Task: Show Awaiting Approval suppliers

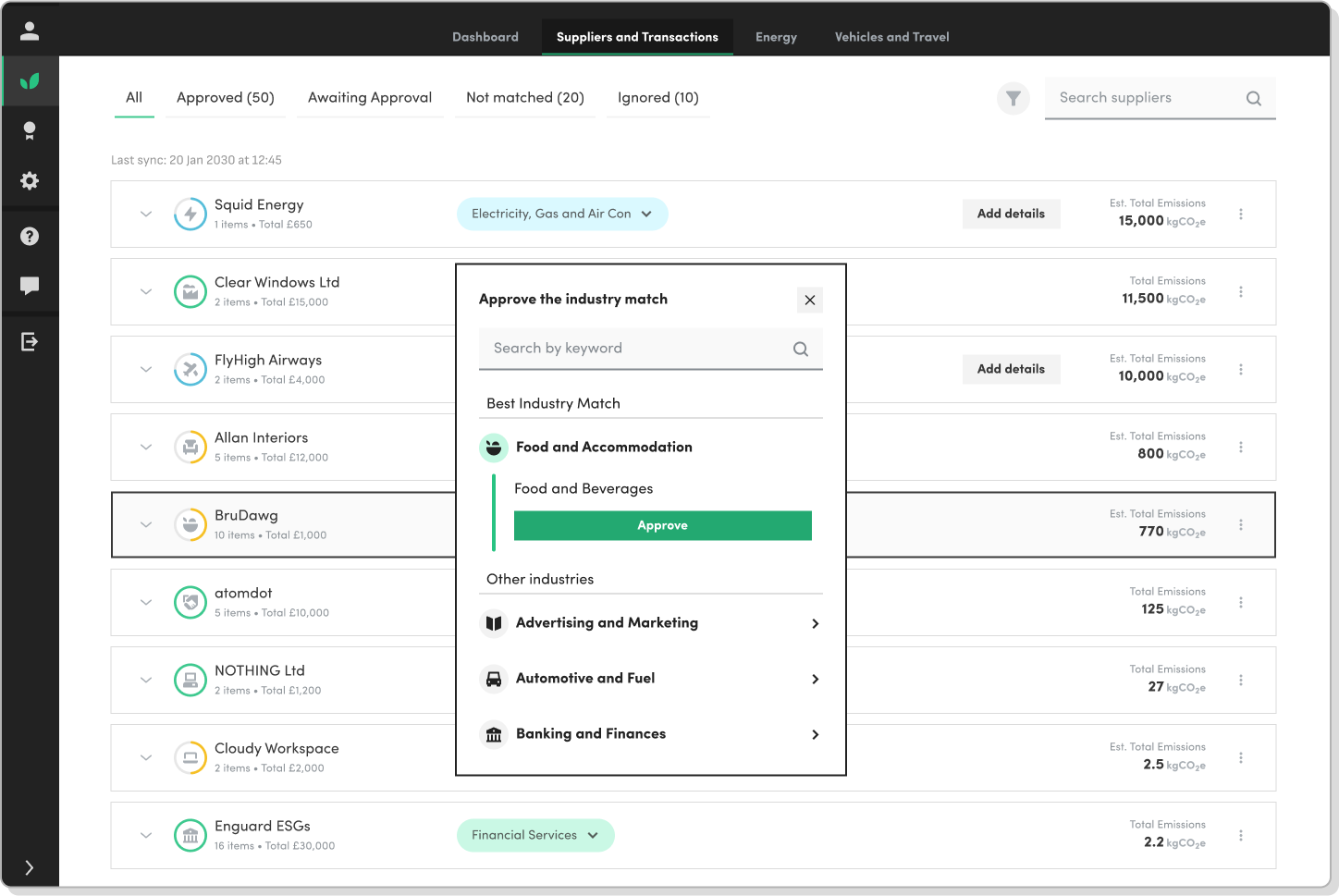Action: click(370, 98)
